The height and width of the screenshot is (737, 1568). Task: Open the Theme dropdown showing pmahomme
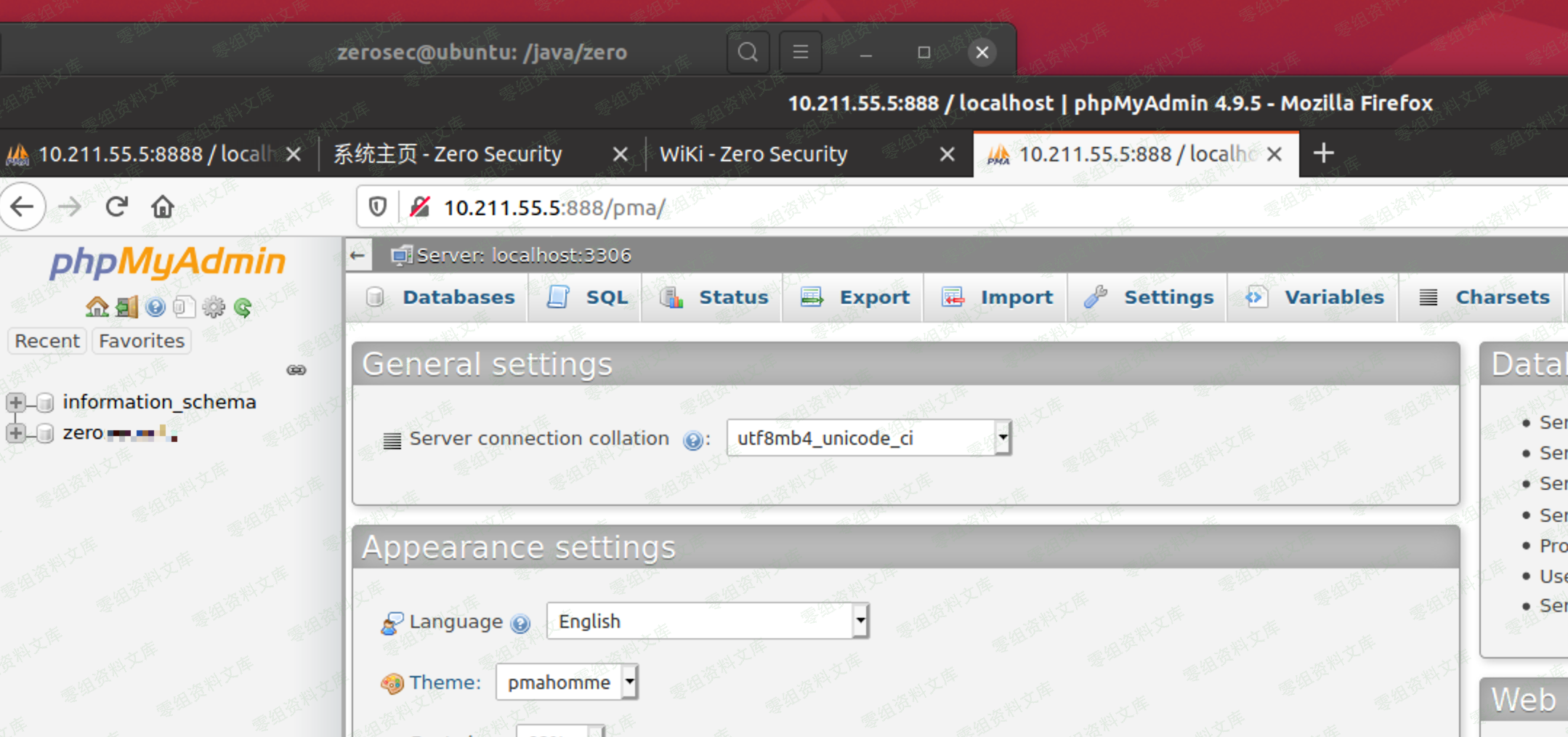click(566, 682)
